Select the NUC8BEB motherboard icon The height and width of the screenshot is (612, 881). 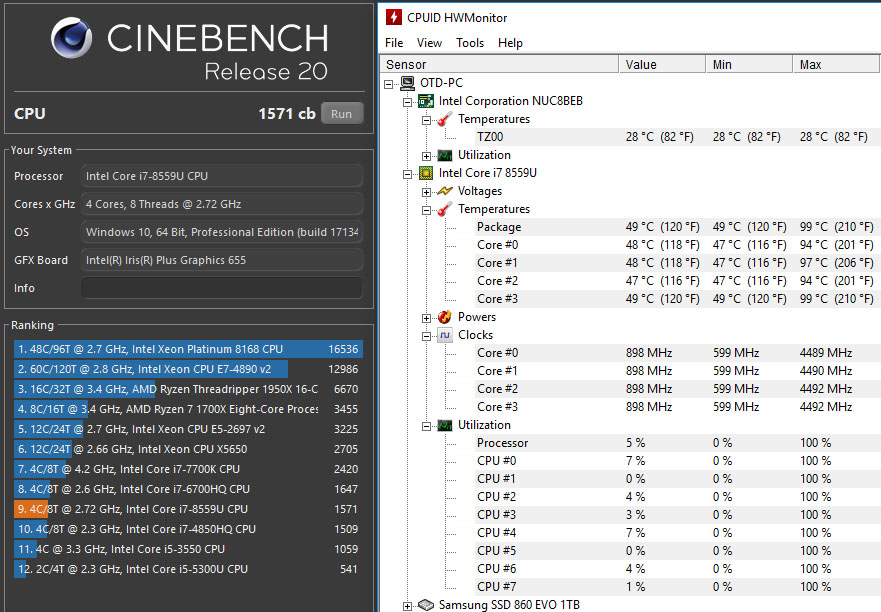[426, 101]
